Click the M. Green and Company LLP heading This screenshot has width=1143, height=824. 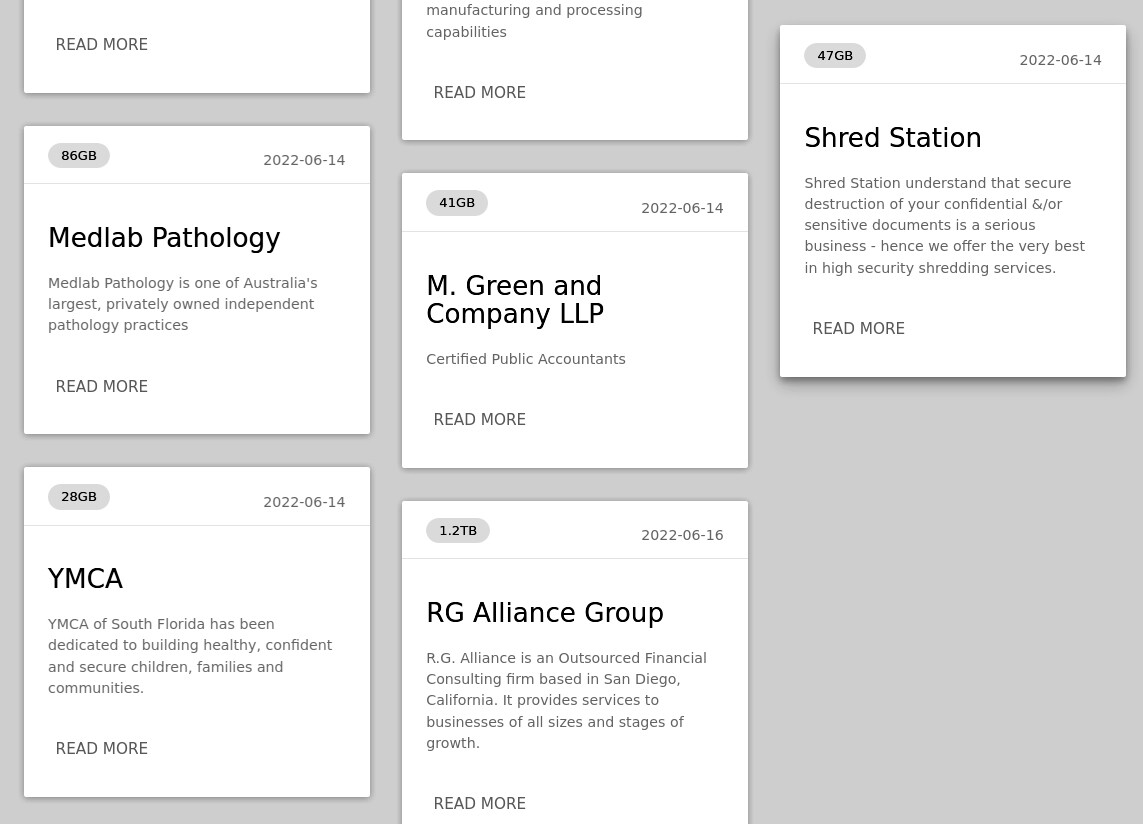coord(515,299)
